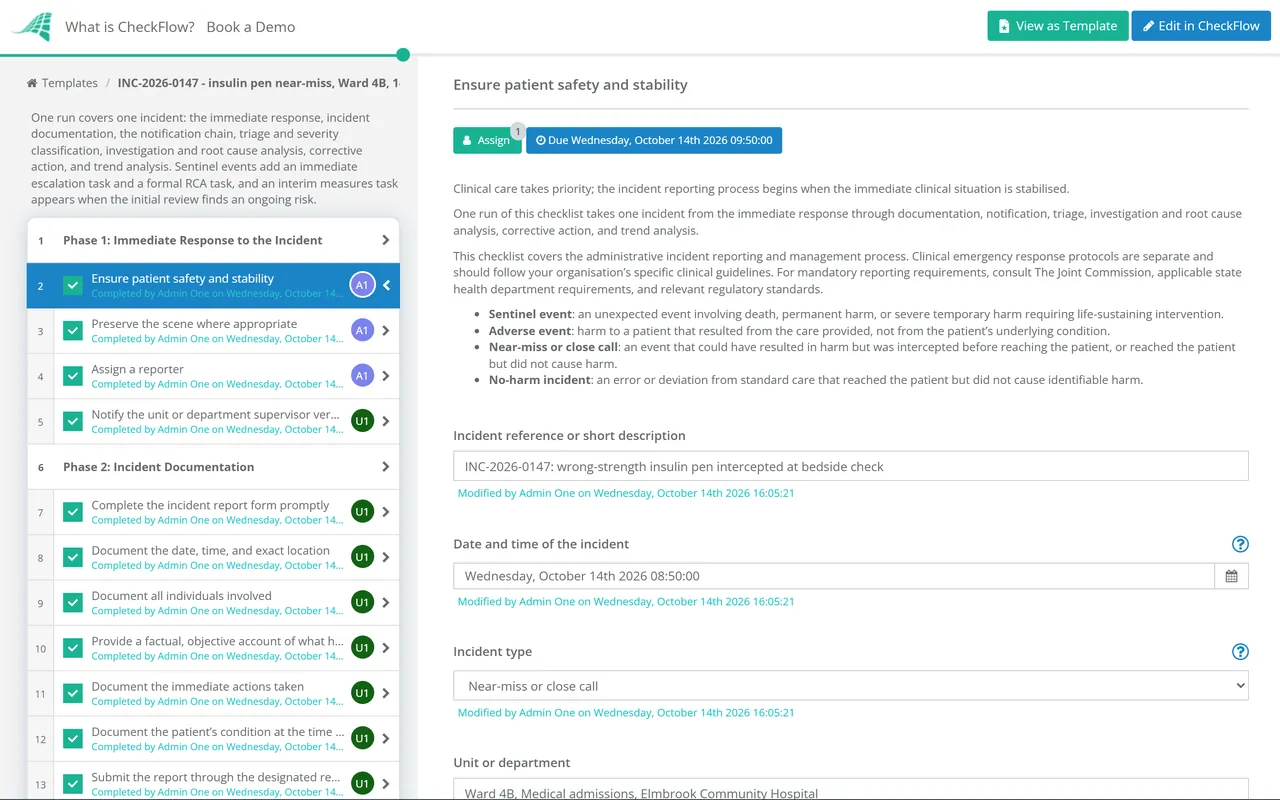Screen dimensions: 1280x800
Task: Open the Incident type dropdown
Action: pos(851,686)
